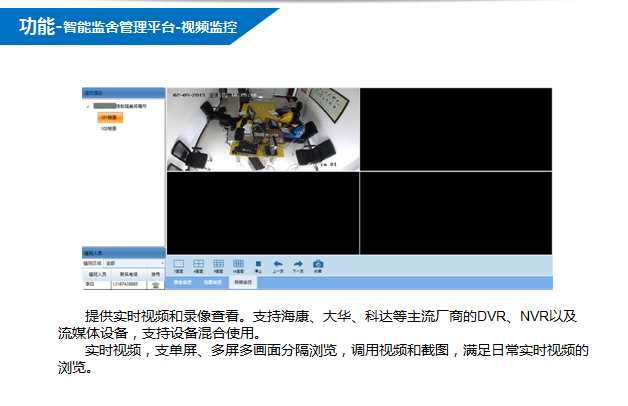This screenshot has width=628, height=406.
Task: Open the 地图监控 tab
Action: coord(213,283)
